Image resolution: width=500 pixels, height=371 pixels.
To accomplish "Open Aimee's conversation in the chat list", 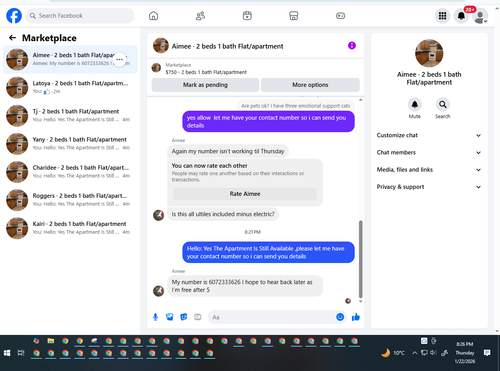I will [70, 59].
